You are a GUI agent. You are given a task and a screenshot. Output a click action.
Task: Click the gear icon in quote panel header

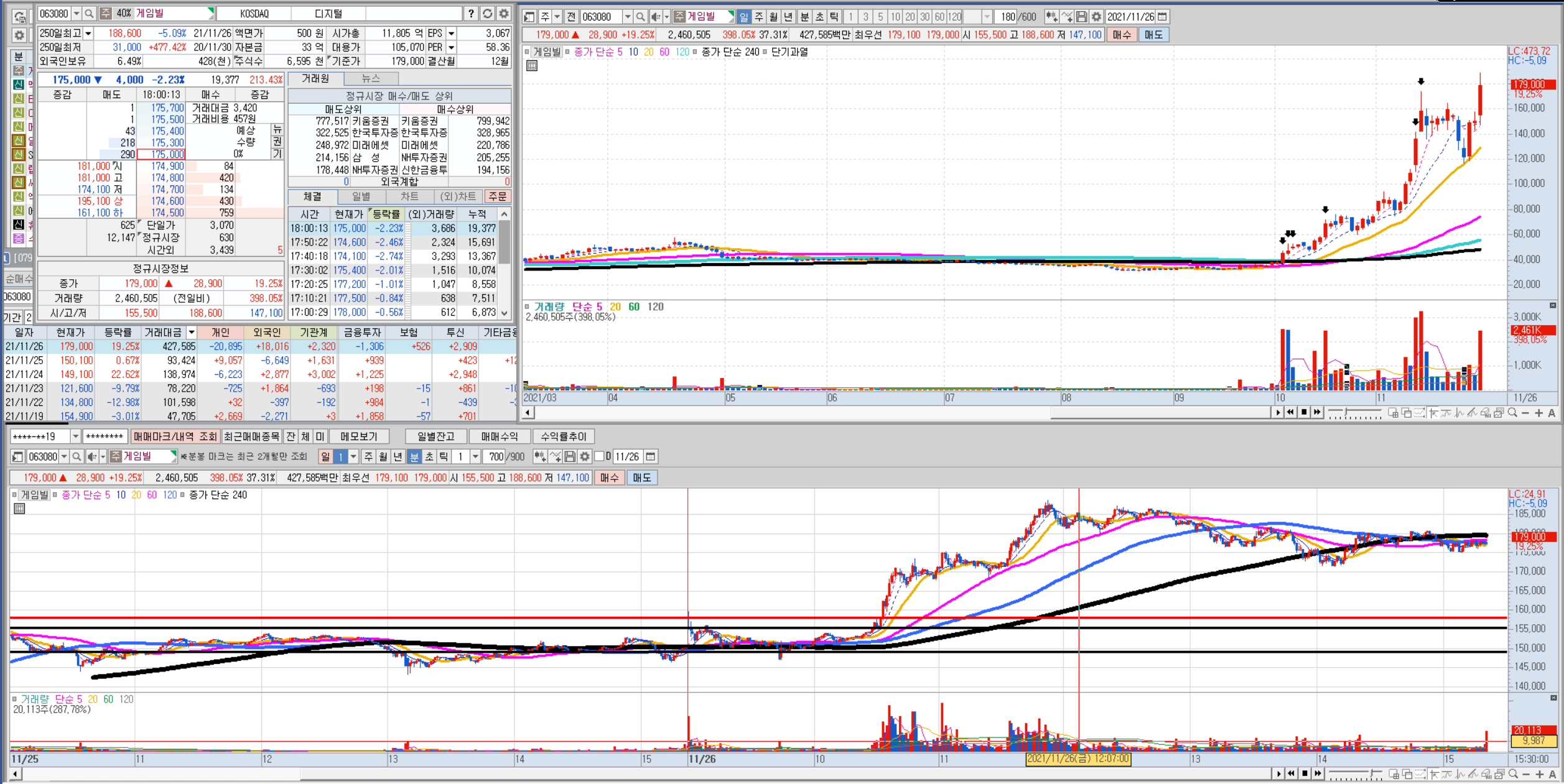tap(504, 13)
